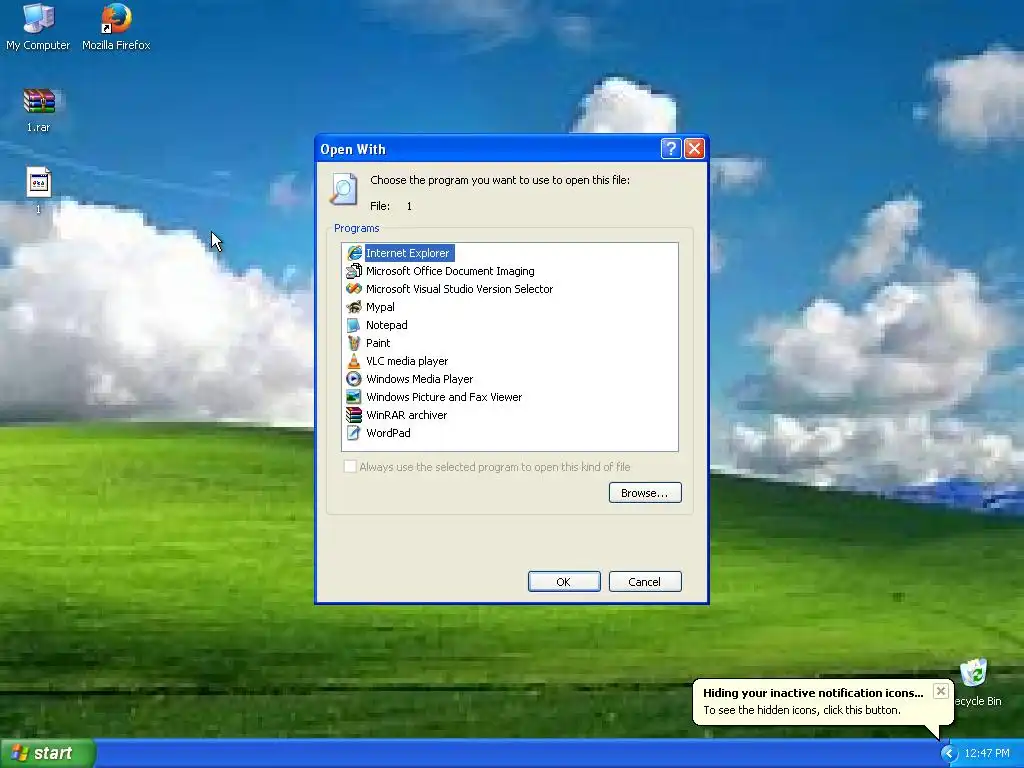Choose Notepad from the program list

click(x=387, y=325)
